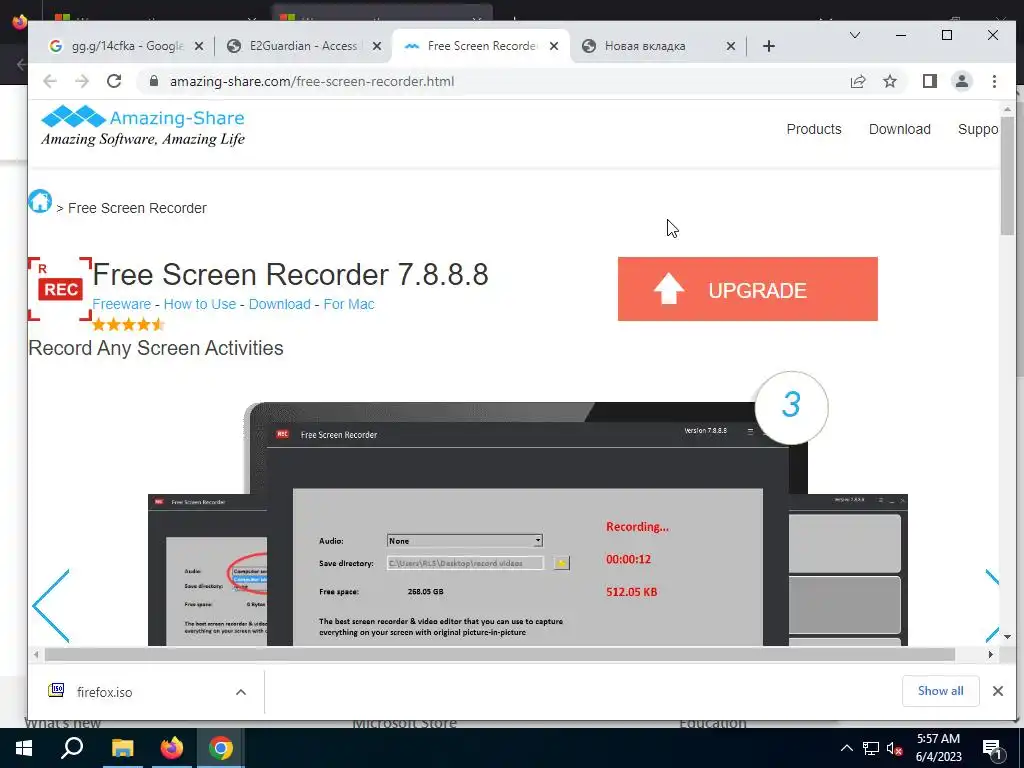Follow the Freeware link

[121, 304]
